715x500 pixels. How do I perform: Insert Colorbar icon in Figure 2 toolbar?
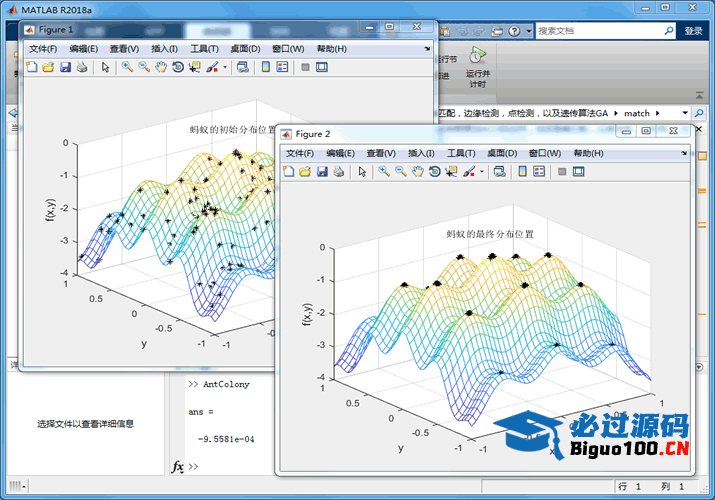click(523, 171)
